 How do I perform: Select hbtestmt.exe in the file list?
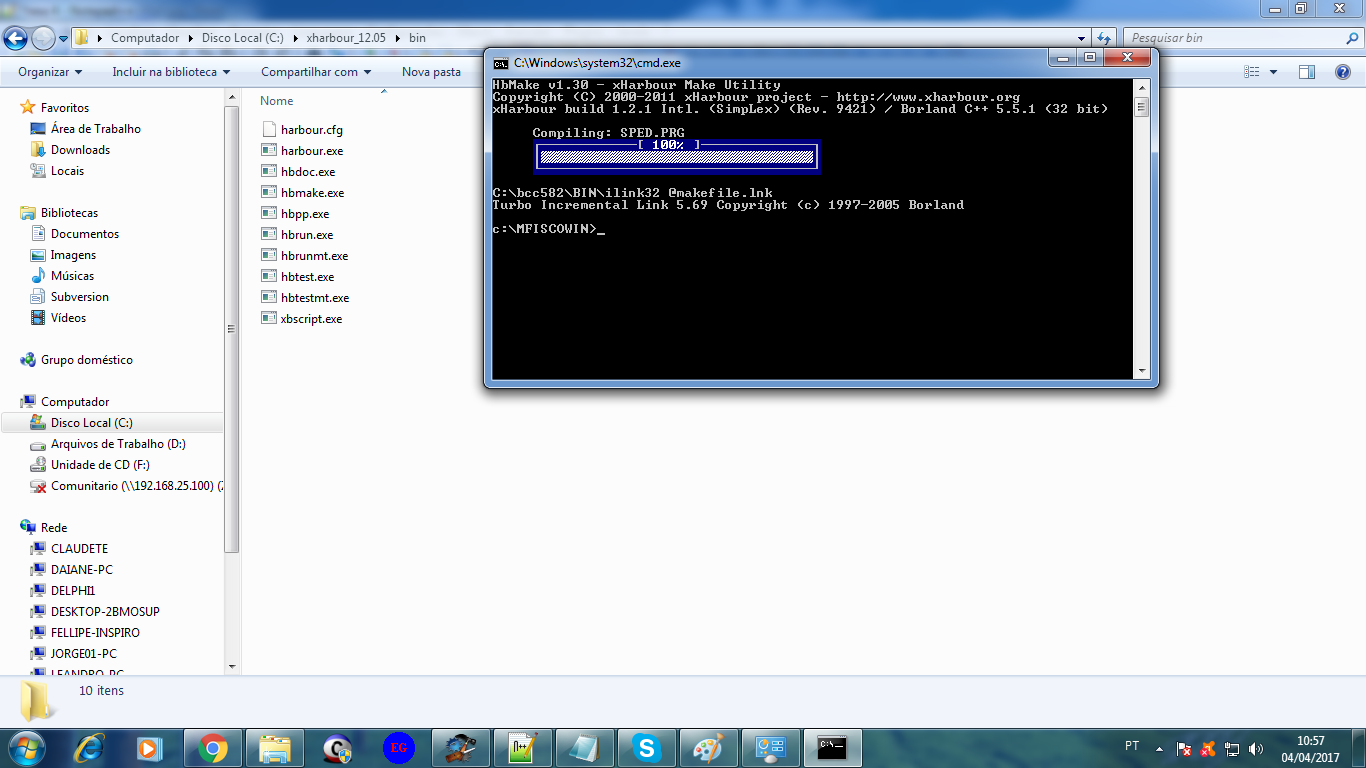point(315,298)
